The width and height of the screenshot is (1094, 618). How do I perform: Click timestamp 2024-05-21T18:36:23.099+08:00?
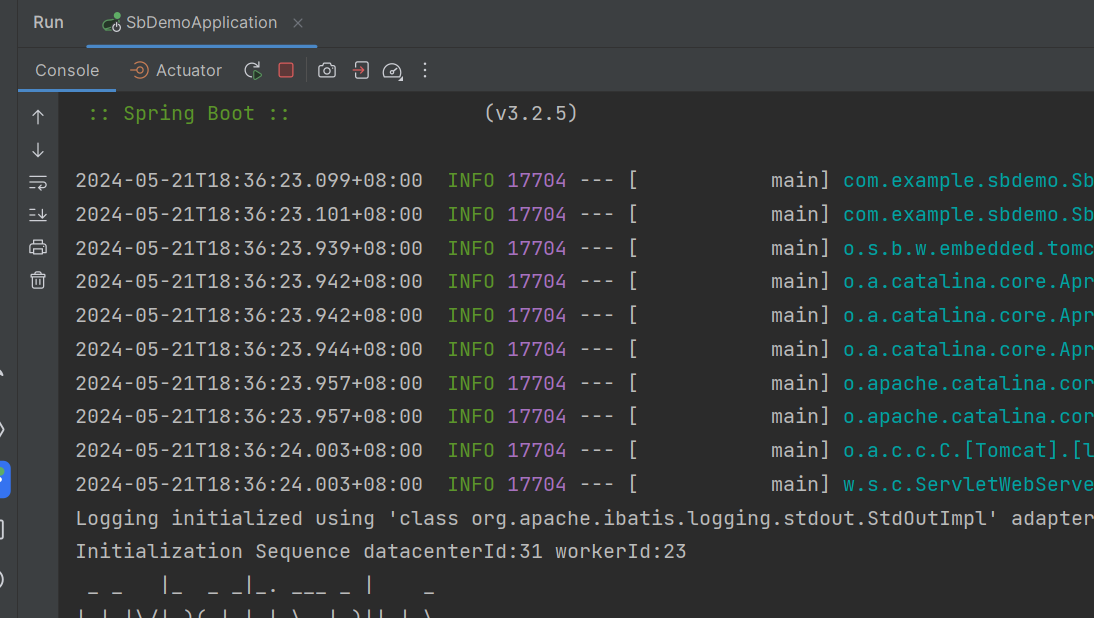click(x=249, y=181)
